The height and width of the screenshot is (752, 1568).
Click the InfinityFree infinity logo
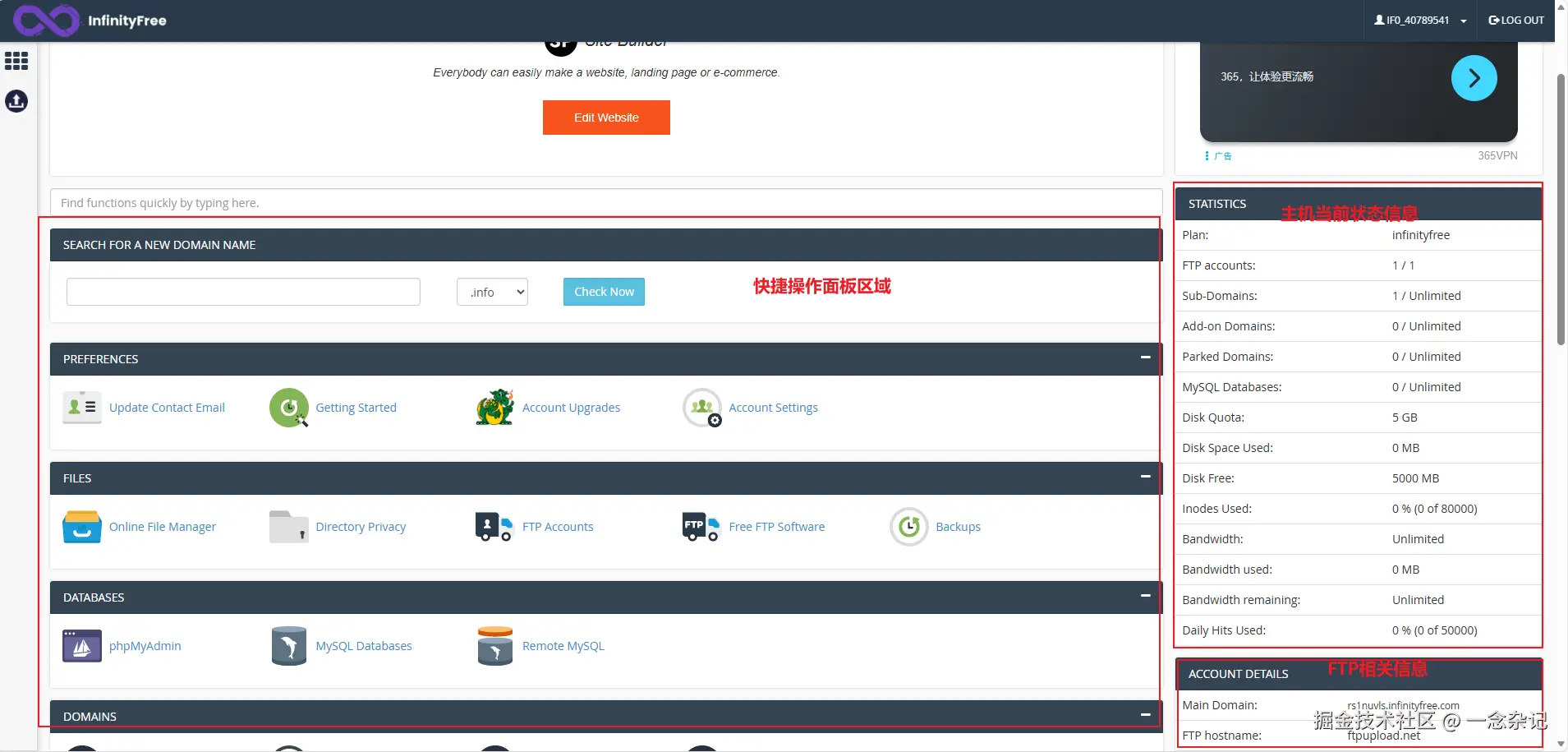coord(46,21)
